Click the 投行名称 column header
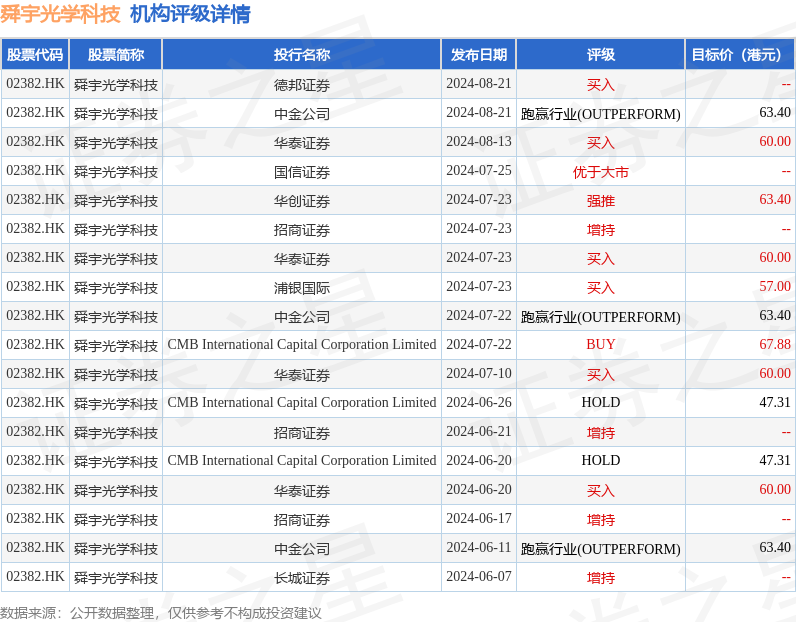Viewport: 796px width, 622px height. click(302, 54)
